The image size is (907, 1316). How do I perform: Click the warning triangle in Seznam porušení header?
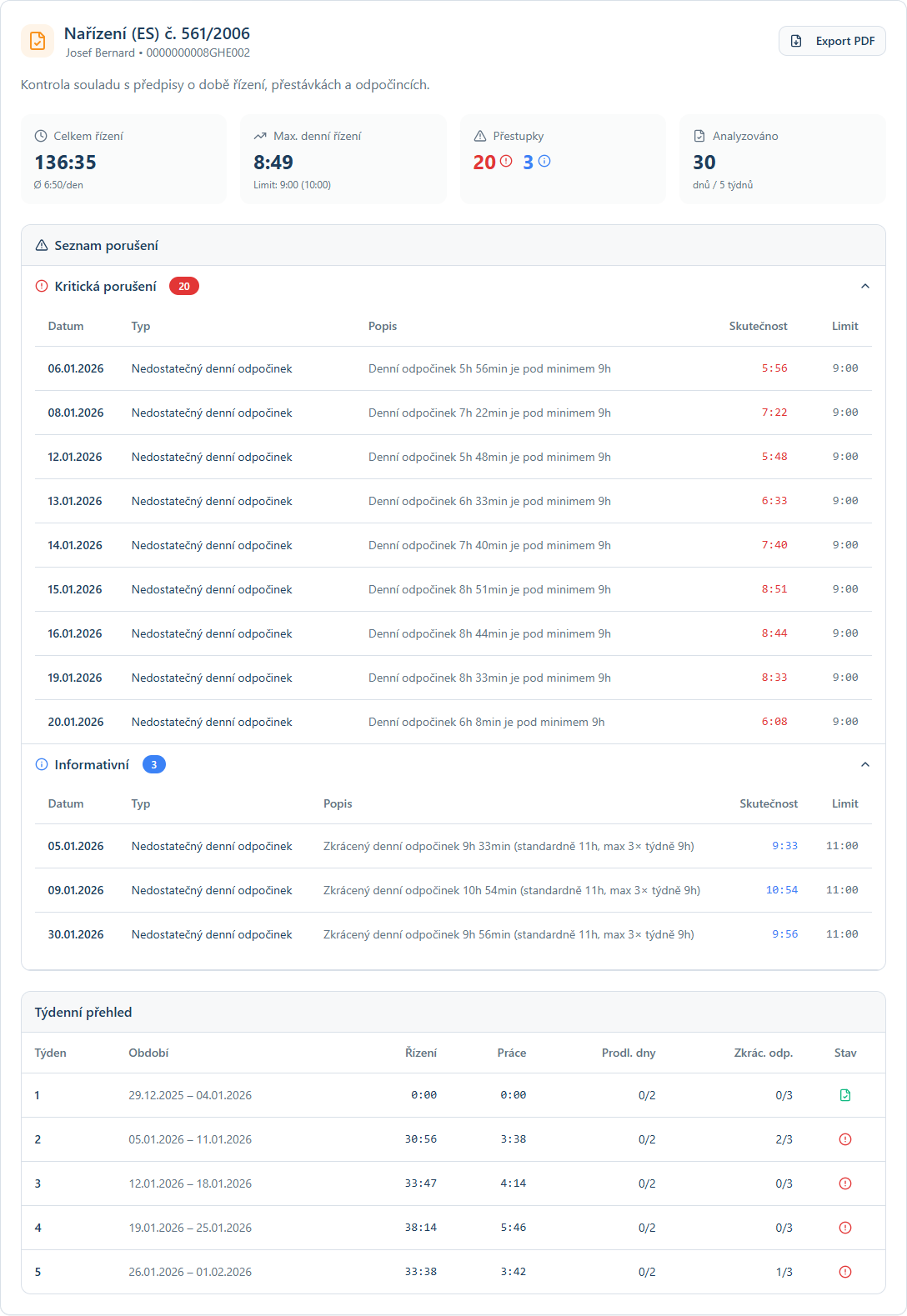pos(42,246)
